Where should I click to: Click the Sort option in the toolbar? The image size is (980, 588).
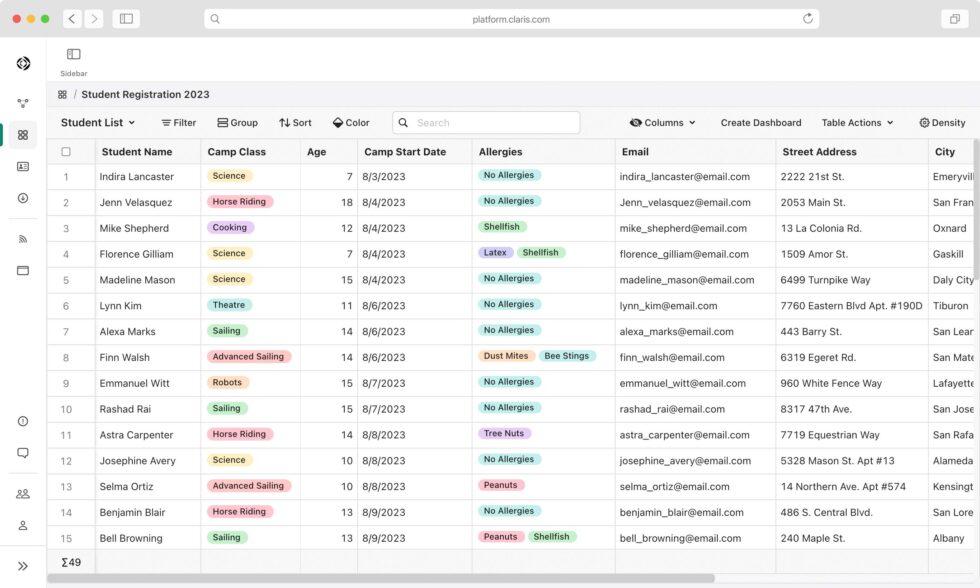click(x=295, y=122)
